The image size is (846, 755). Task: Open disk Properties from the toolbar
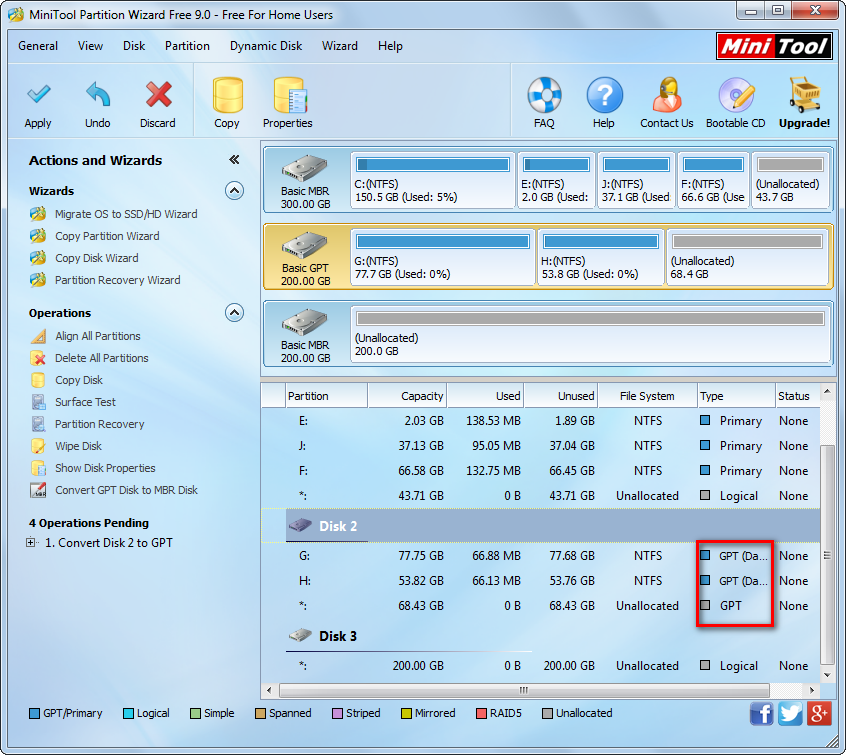point(288,97)
